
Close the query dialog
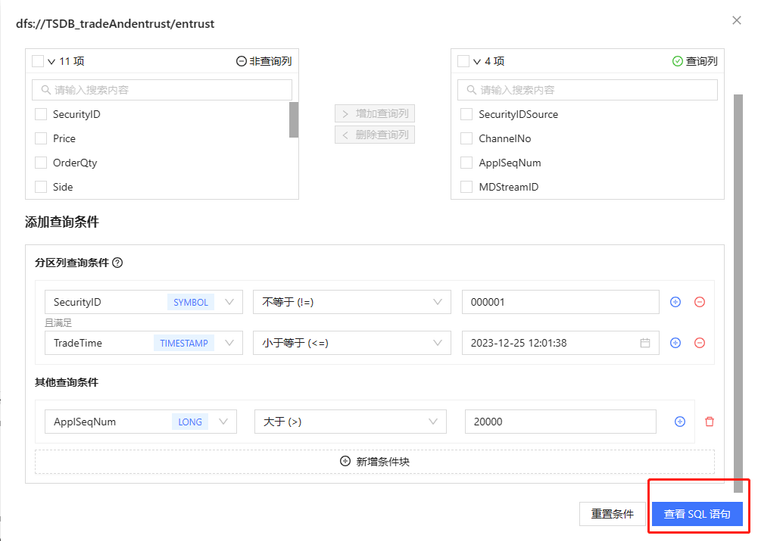(737, 20)
